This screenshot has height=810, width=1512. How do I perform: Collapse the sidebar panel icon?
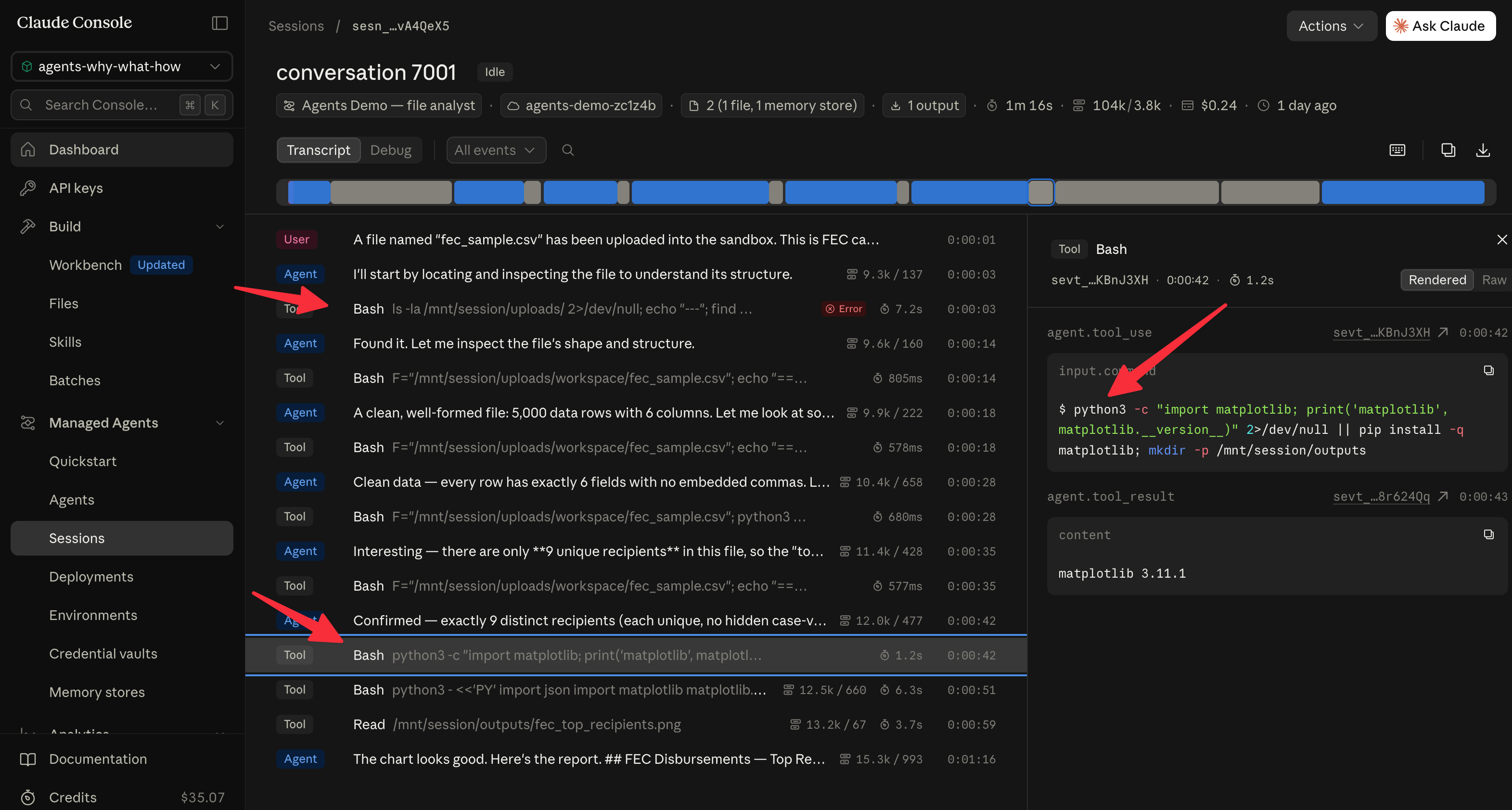[219, 23]
